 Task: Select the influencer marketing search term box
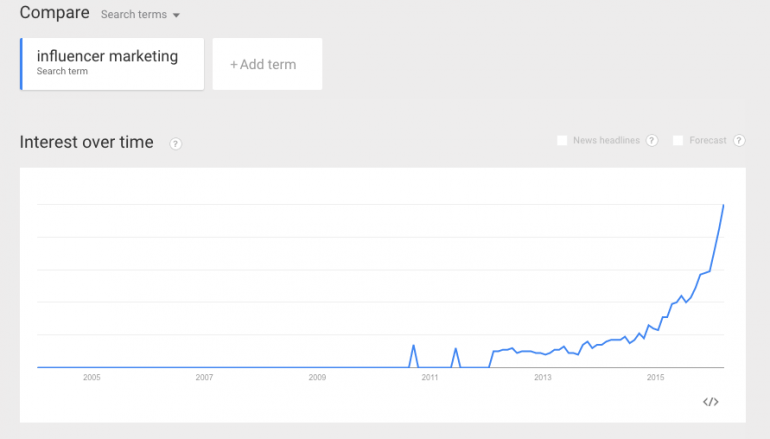point(112,64)
